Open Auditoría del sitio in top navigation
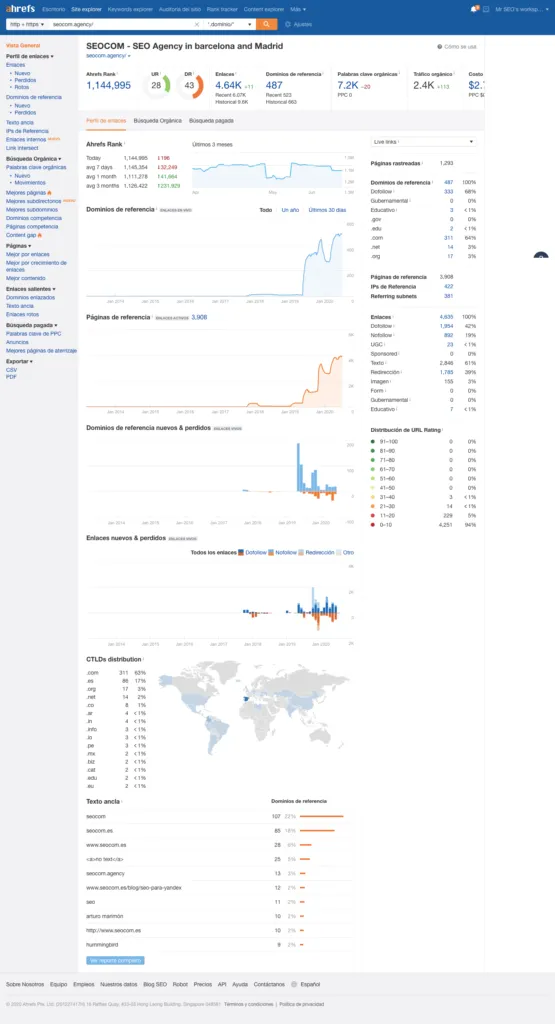Image resolution: width=555 pixels, height=1024 pixels. click(x=180, y=9)
